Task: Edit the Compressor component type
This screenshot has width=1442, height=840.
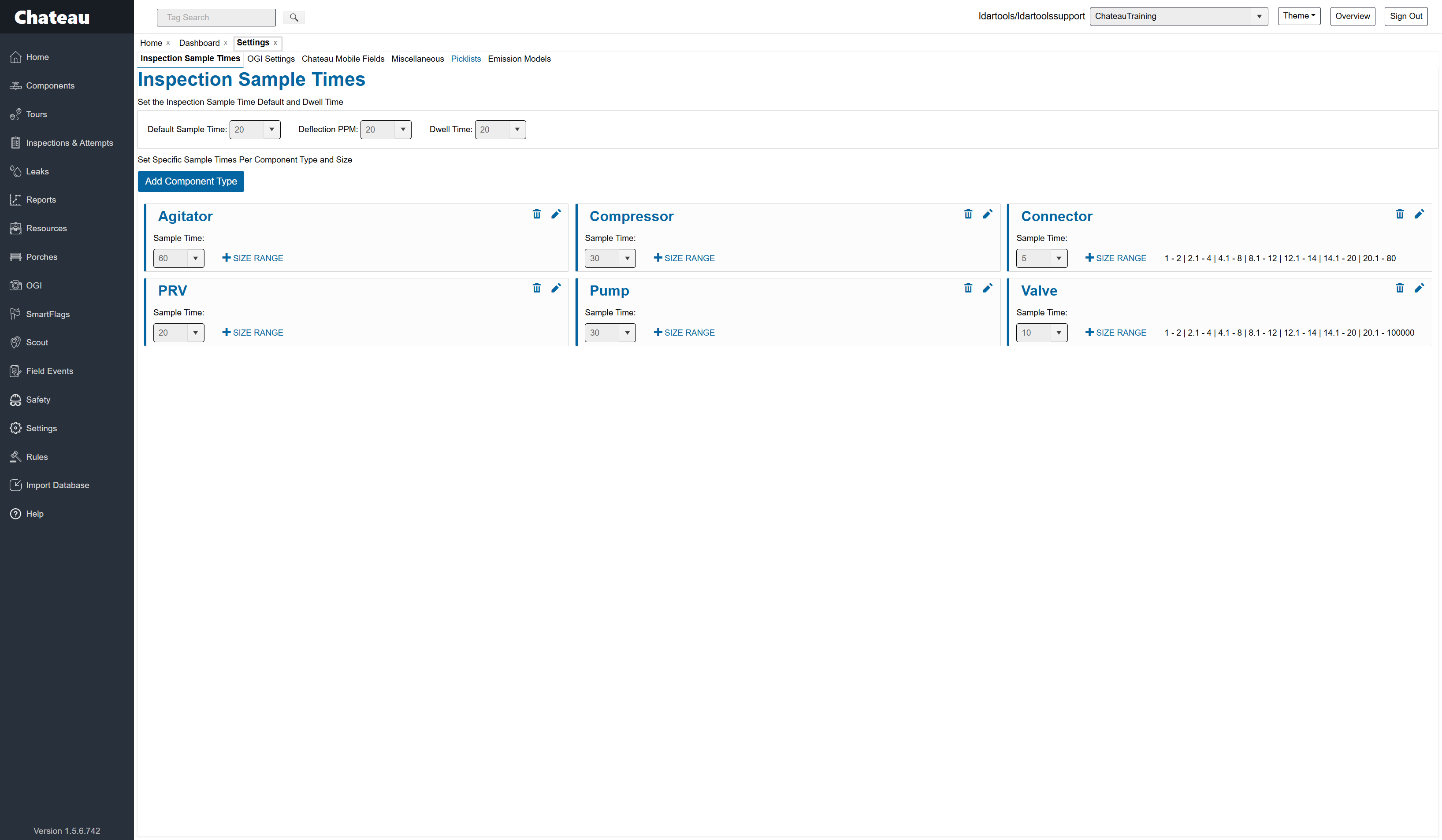Action: tap(988, 214)
